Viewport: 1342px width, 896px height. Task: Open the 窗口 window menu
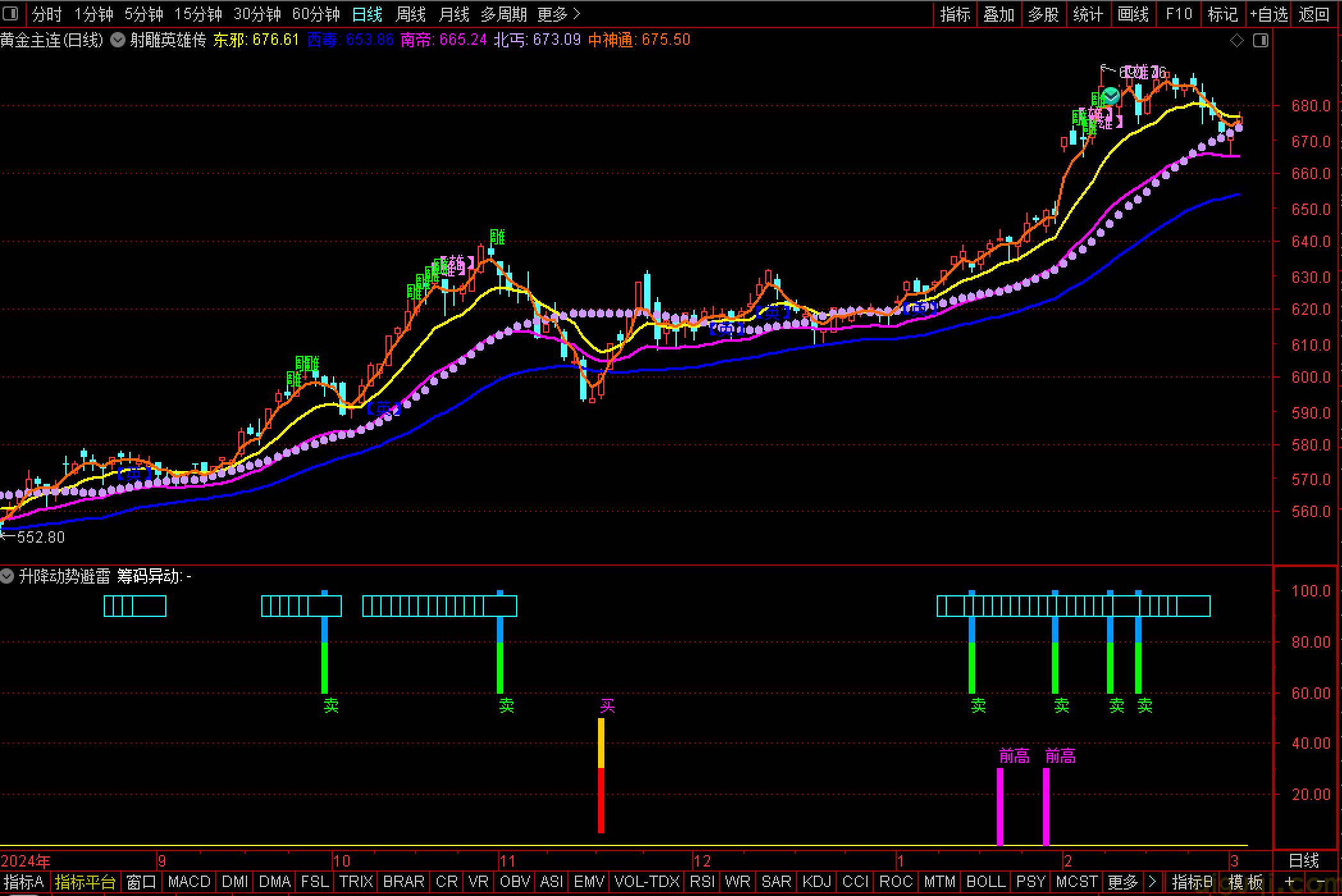point(141,882)
